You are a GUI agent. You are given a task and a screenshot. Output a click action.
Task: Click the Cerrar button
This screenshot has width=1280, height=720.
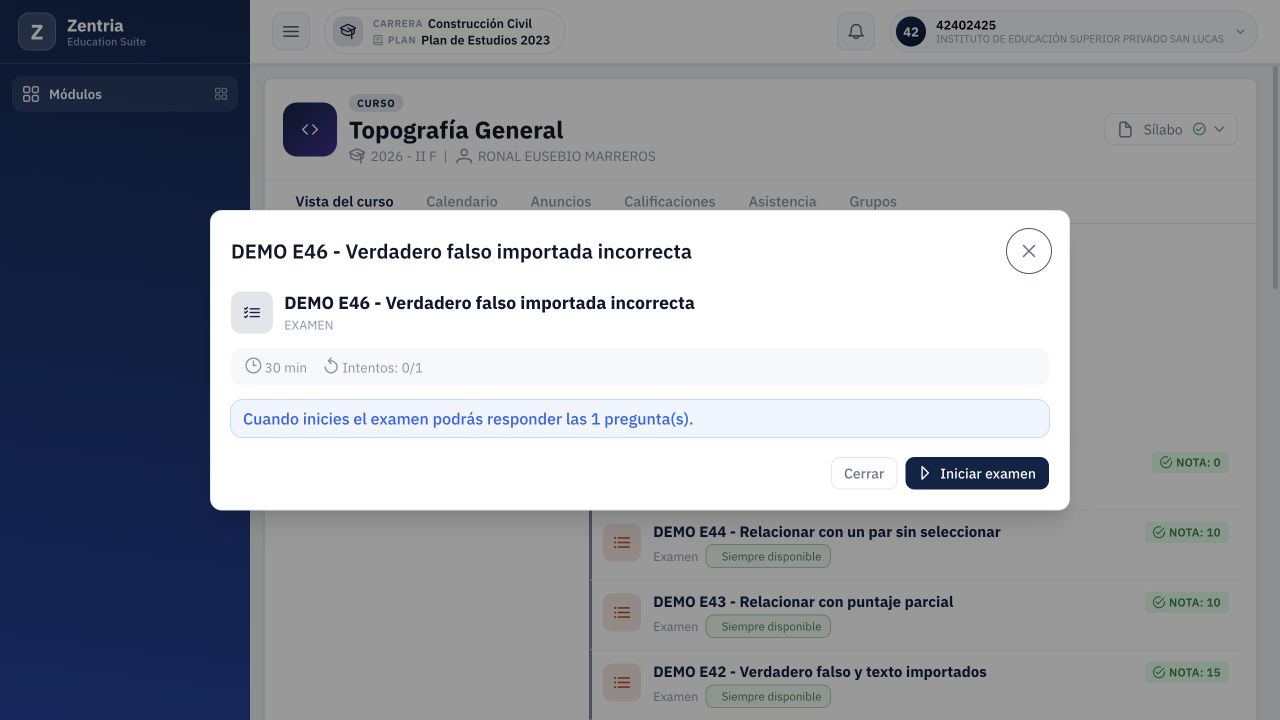pos(864,473)
